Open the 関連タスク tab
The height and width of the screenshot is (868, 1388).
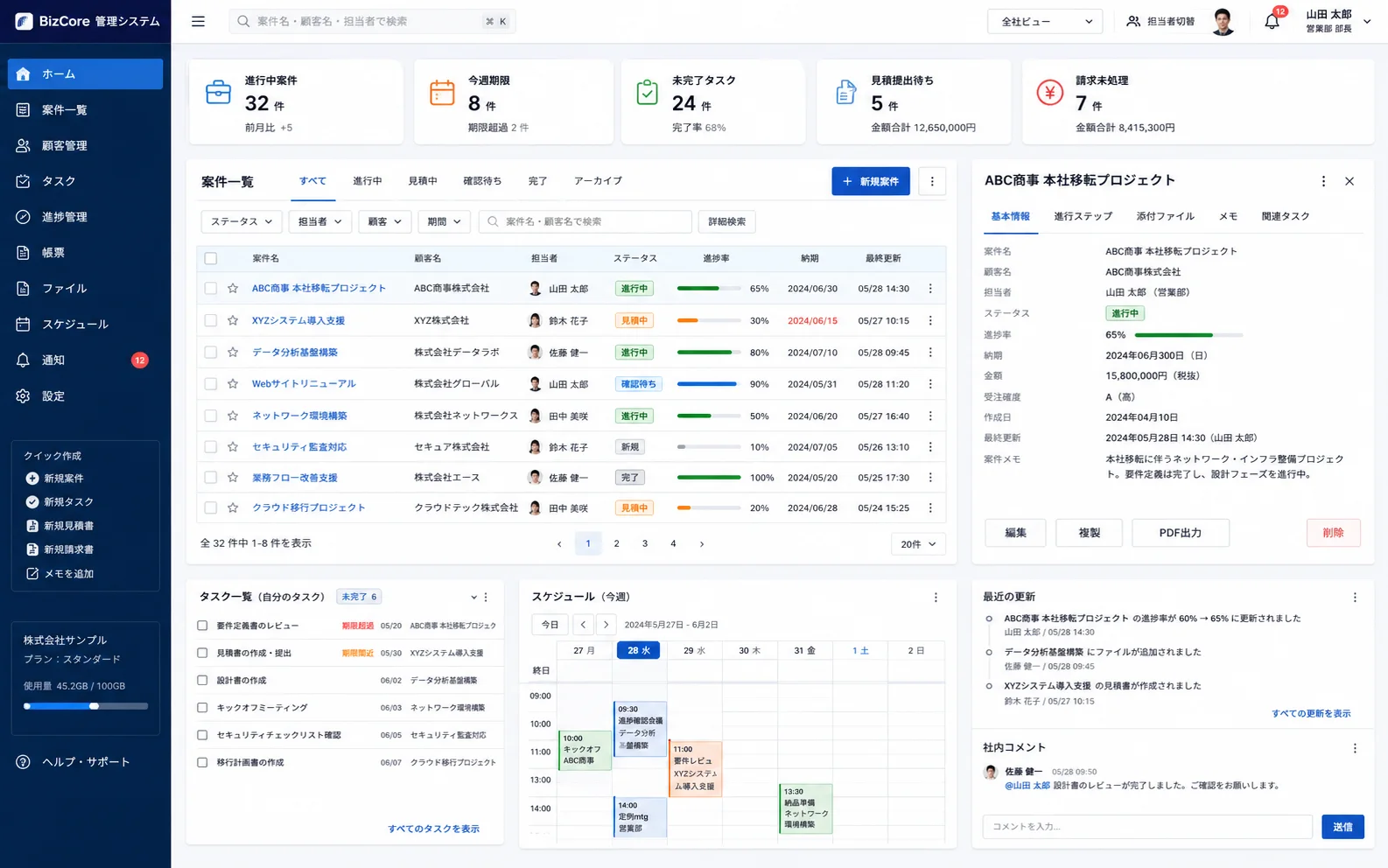coord(1286,216)
